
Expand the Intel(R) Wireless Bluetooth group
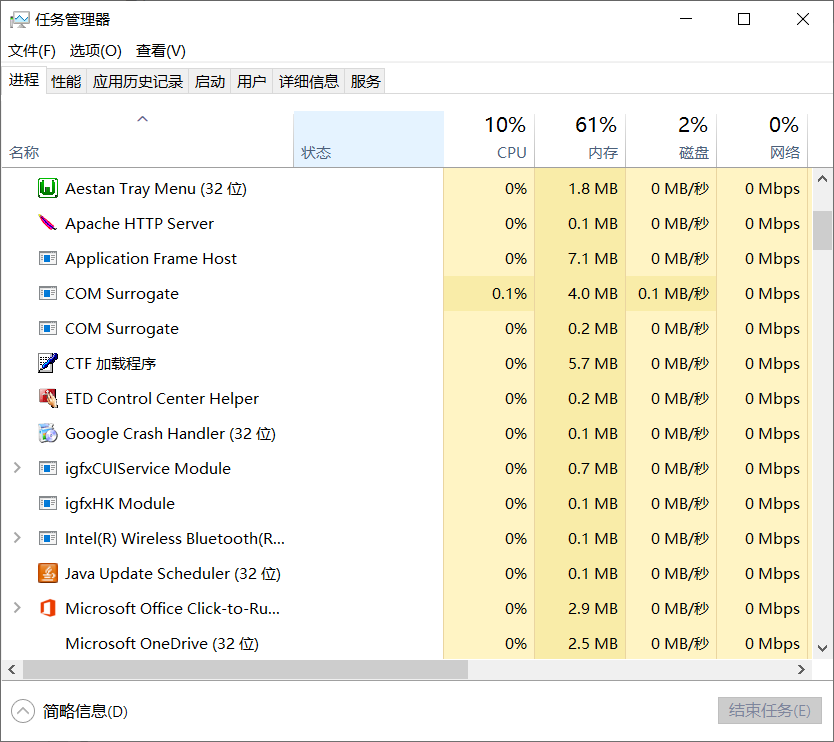(17, 538)
